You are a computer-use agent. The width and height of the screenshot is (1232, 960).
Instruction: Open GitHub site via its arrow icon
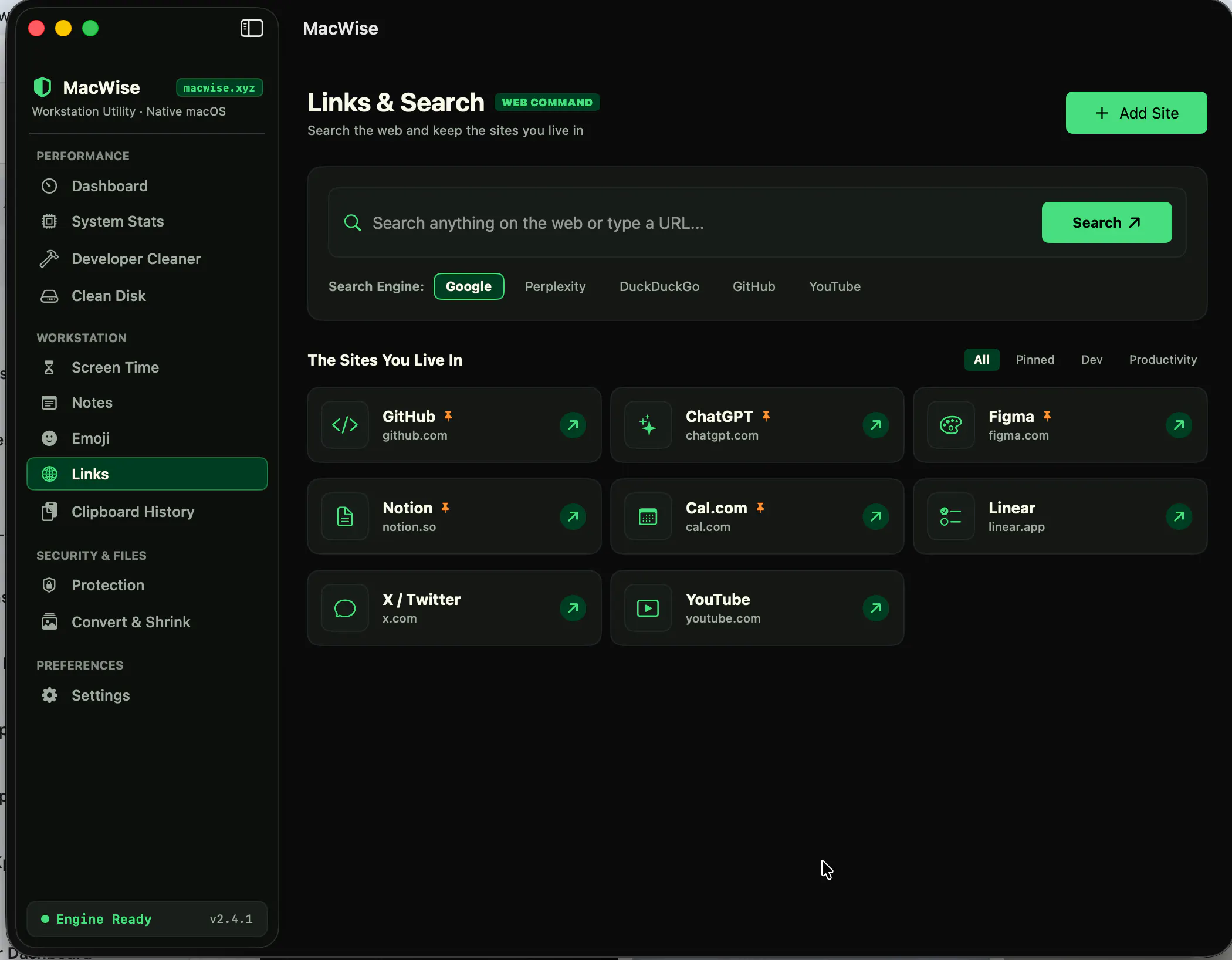pyautogui.click(x=573, y=425)
